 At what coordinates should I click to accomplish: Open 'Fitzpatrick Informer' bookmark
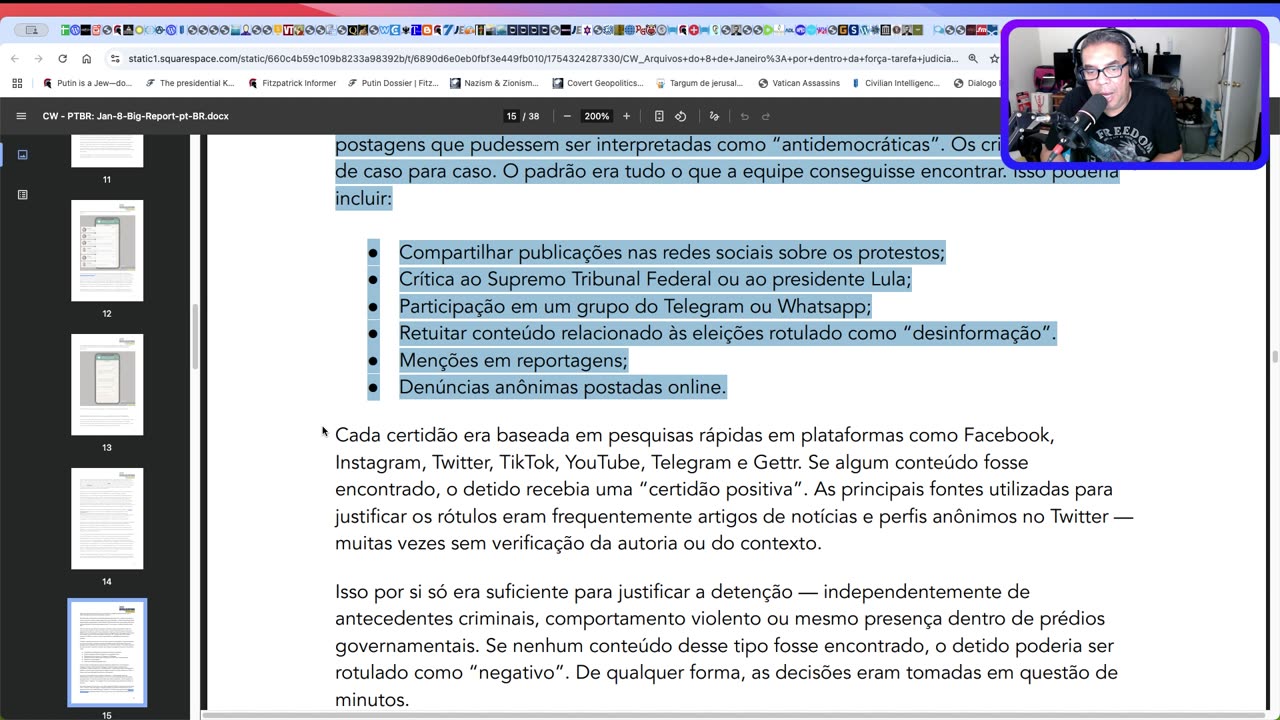click(292, 83)
